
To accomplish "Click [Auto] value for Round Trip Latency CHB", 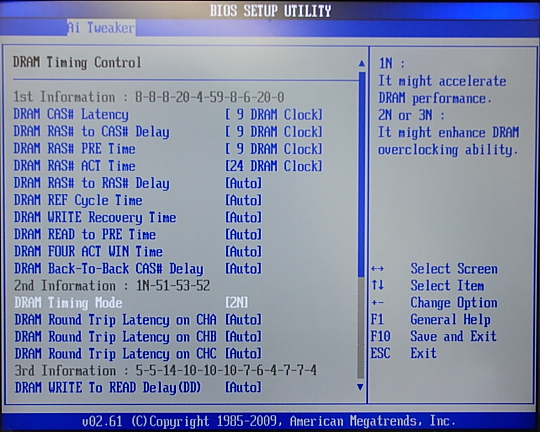I will tap(243, 337).
